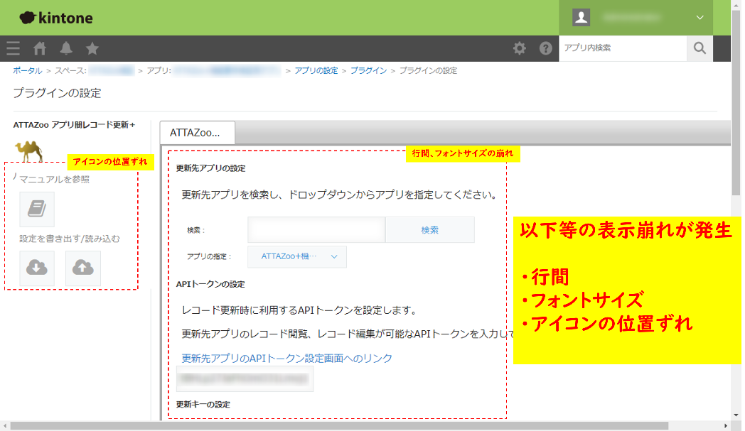
Task: Click the 検索 button
Action: tap(430, 230)
